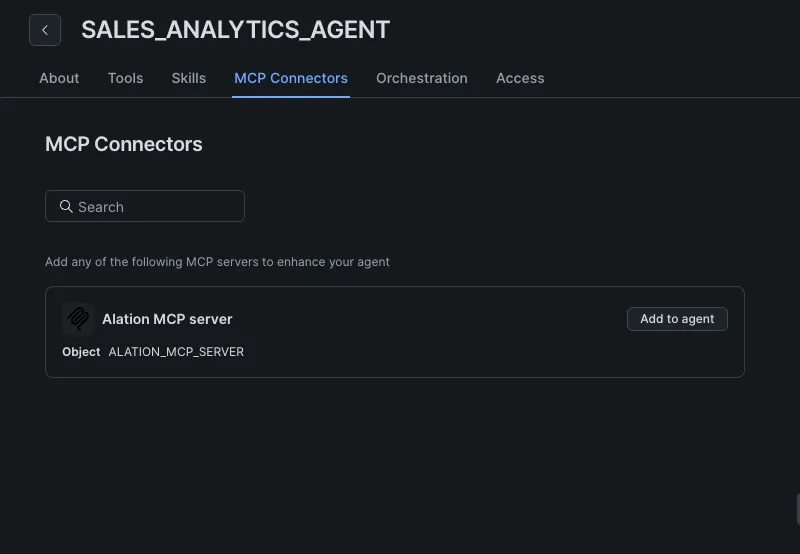800x554 pixels.
Task: Open the Access tab
Action: 520,78
